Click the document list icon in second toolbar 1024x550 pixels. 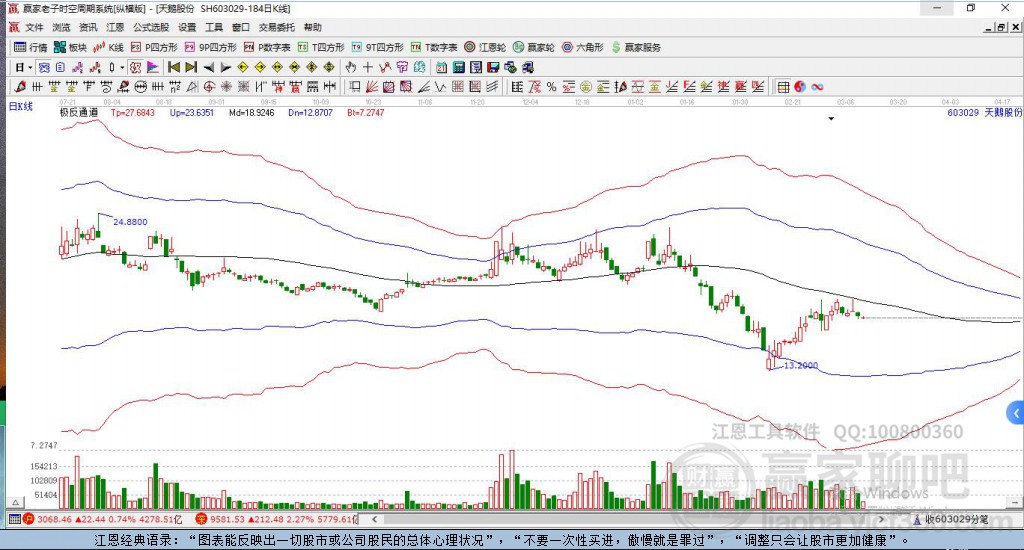point(60,67)
